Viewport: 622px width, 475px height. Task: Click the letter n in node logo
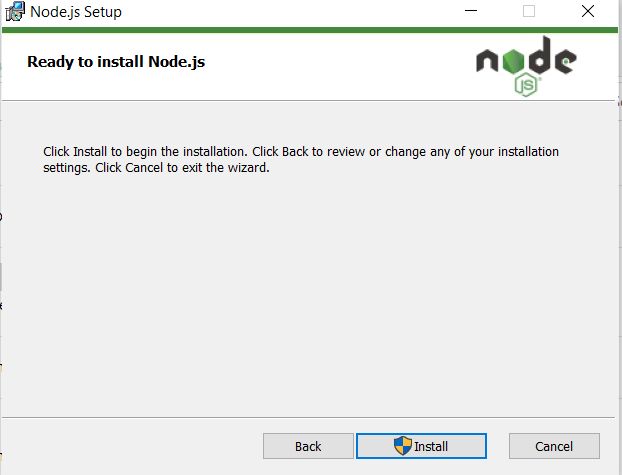(487, 61)
